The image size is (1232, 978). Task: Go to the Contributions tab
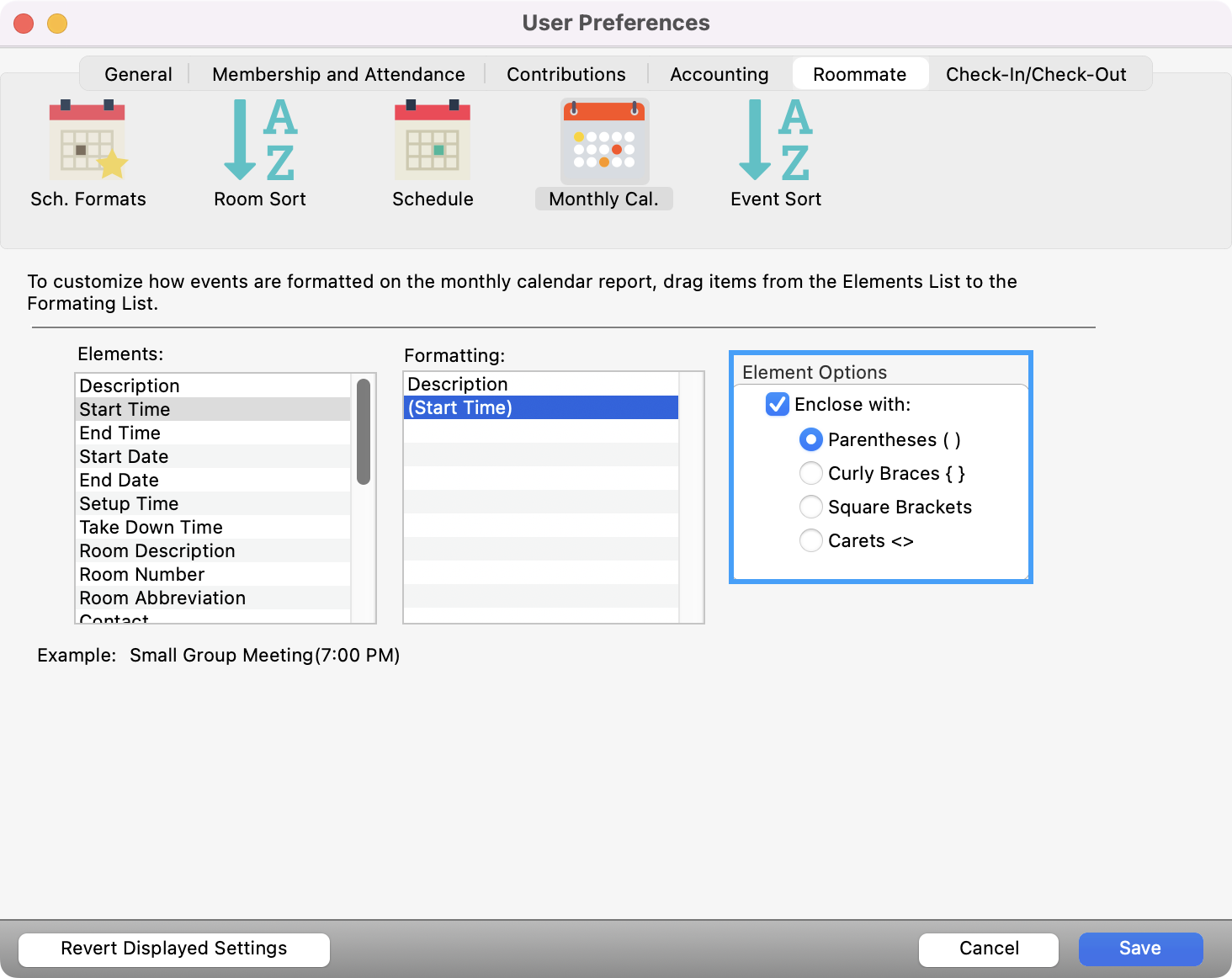(x=566, y=74)
